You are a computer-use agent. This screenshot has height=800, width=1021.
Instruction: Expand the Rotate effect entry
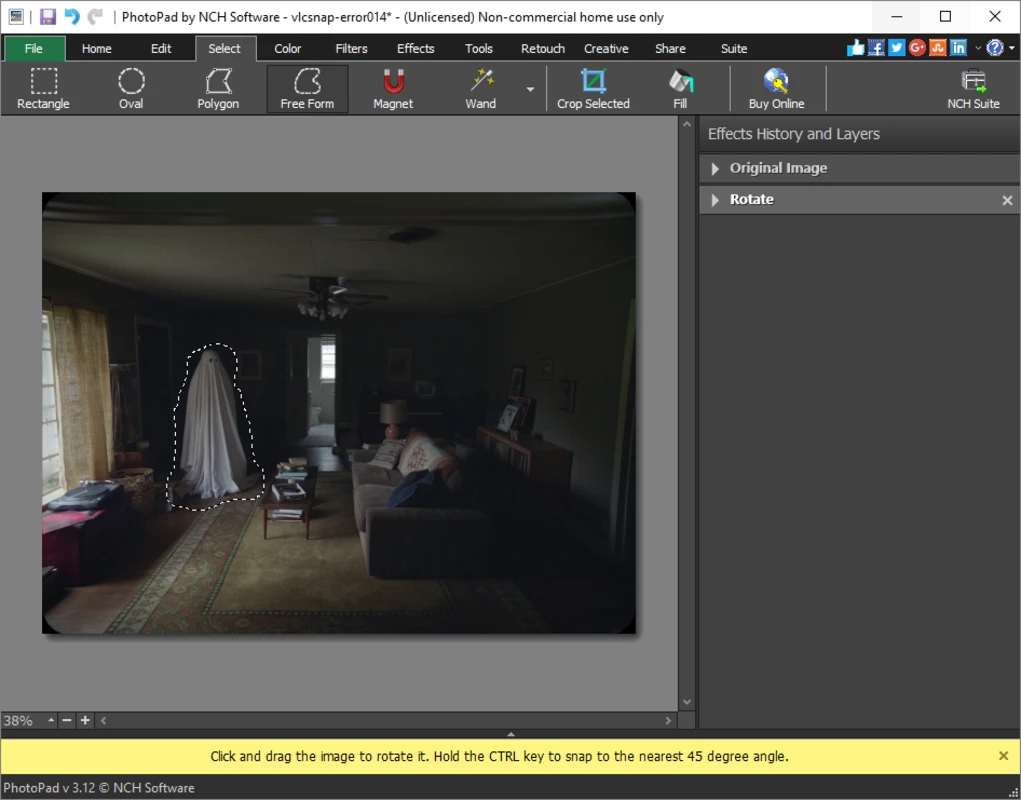click(x=715, y=200)
